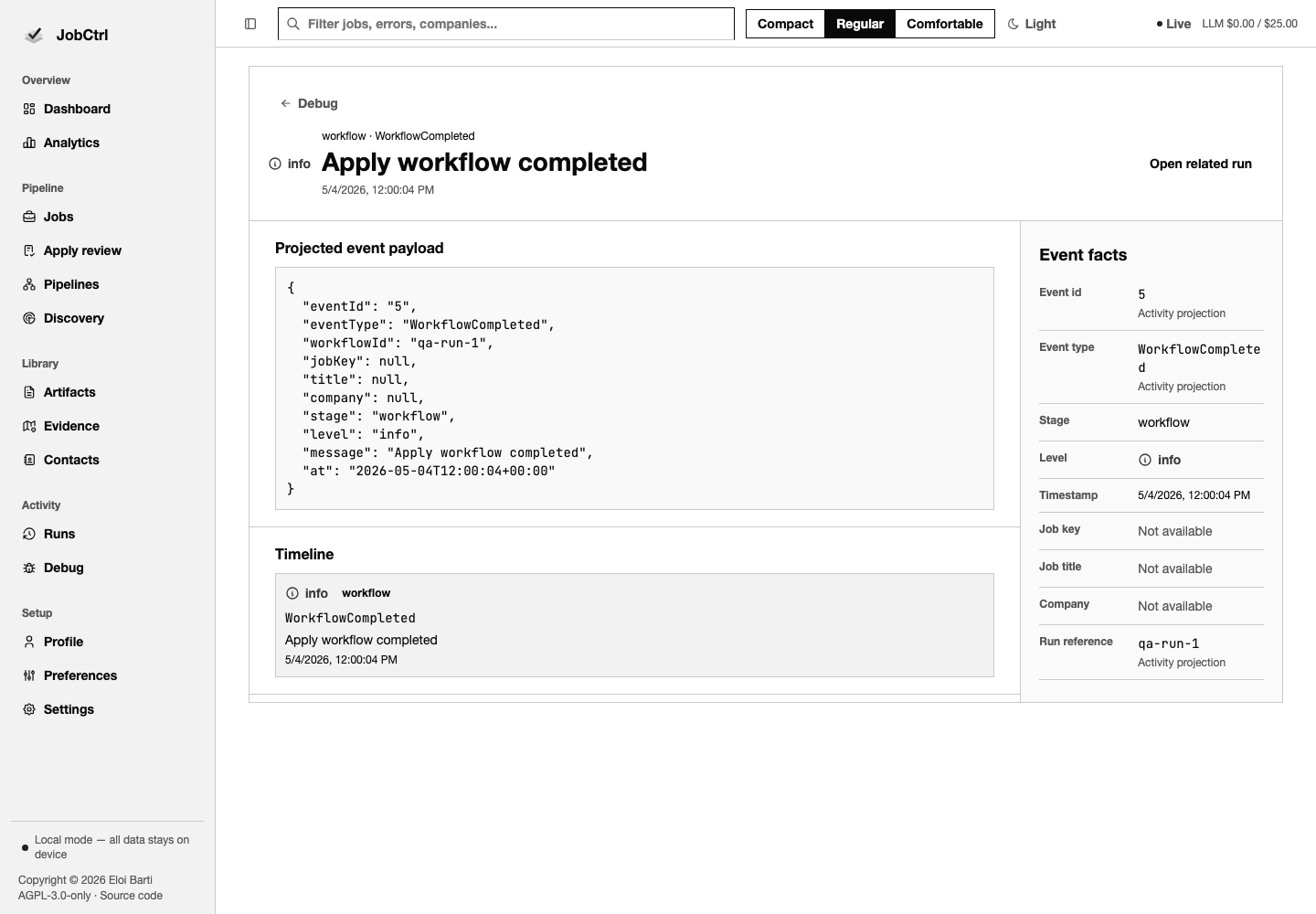Image resolution: width=1316 pixels, height=914 pixels.
Task: Open Artifacts via its file icon
Action: [29, 392]
